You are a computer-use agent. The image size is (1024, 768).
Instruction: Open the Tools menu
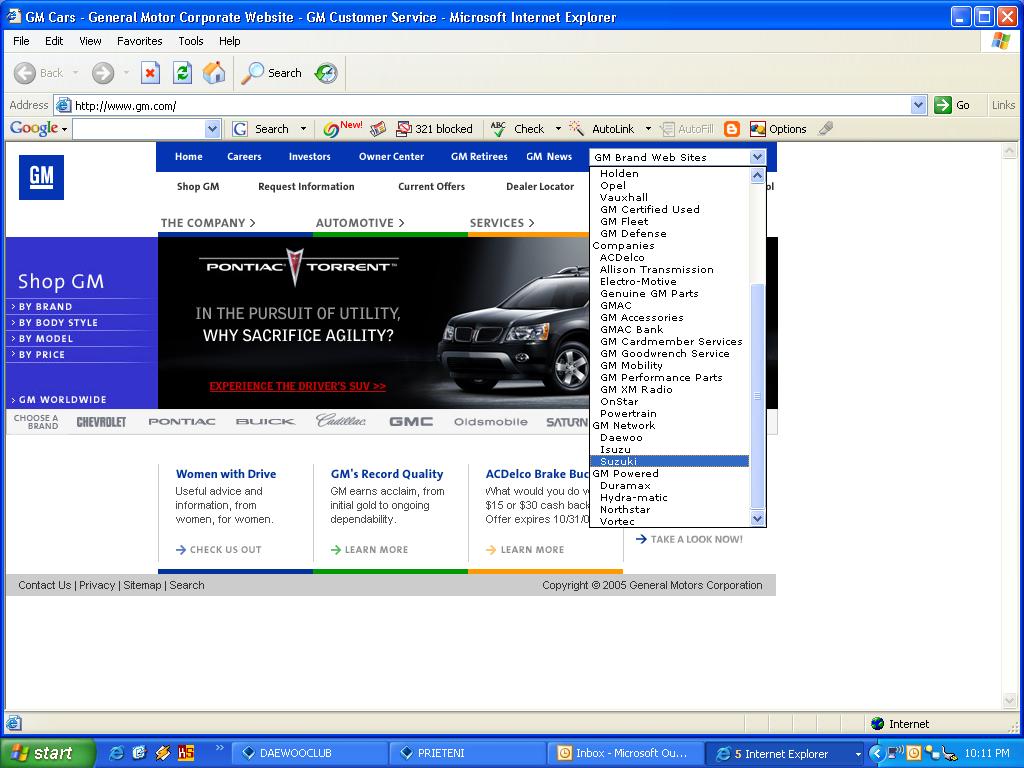coord(190,41)
